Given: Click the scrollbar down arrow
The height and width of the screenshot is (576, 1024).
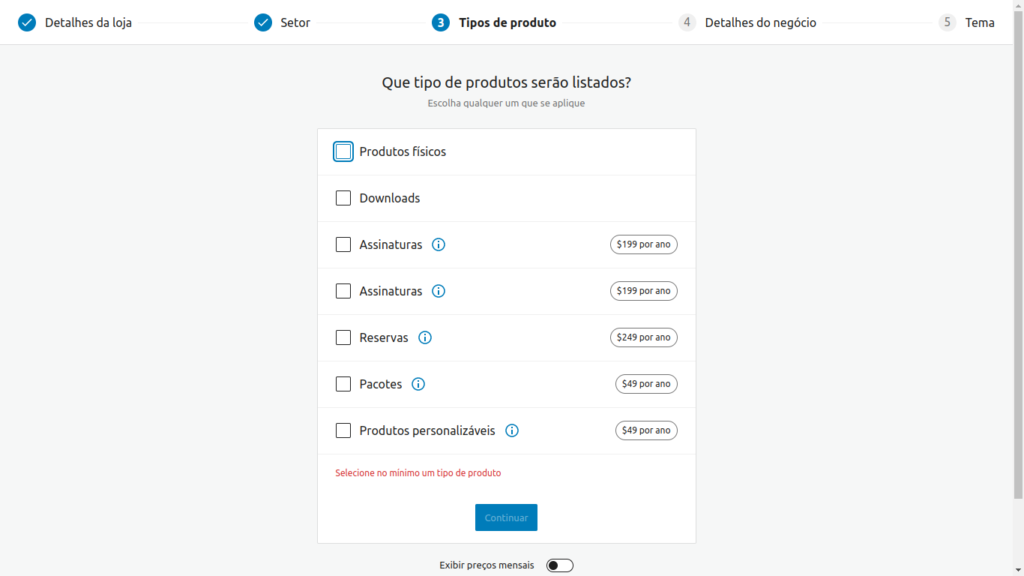Looking at the screenshot, I should pyautogui.click(x=1017, y=569).
